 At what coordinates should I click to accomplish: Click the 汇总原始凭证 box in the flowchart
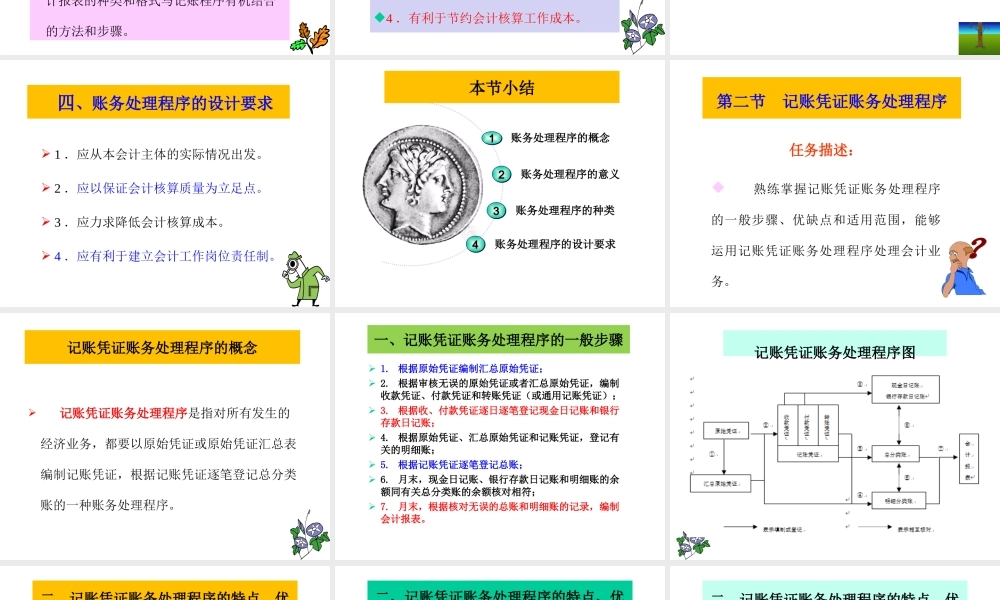click(721, 482)
